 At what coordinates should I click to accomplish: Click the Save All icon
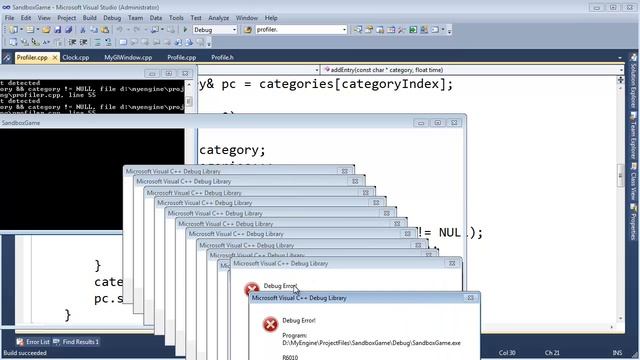click(69, 30)
